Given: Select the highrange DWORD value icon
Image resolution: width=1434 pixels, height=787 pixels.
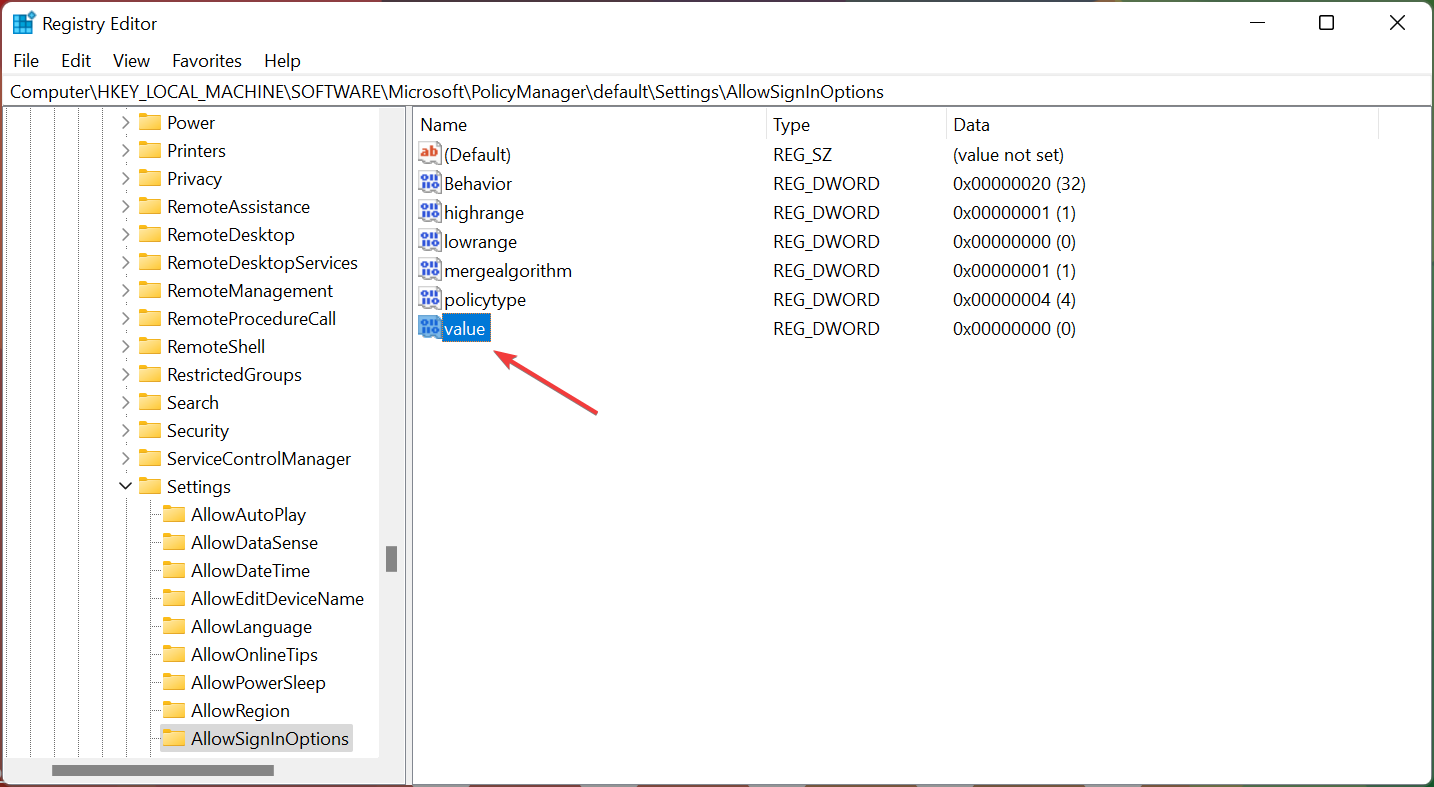Looking at the screenshot, I should [x=430, y=212].
